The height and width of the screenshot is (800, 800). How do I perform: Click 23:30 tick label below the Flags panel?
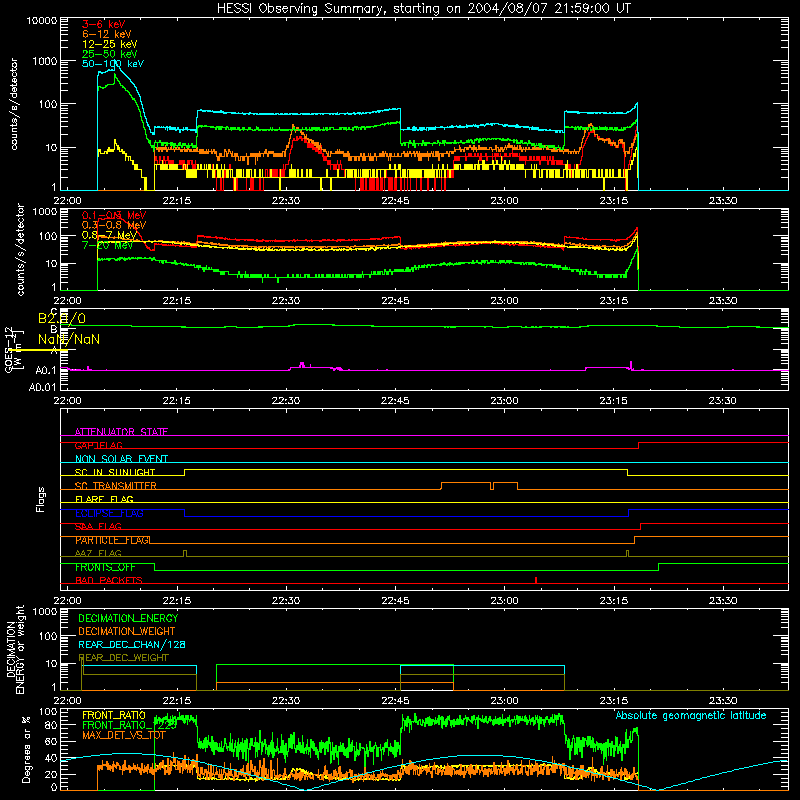pos(722,601)
